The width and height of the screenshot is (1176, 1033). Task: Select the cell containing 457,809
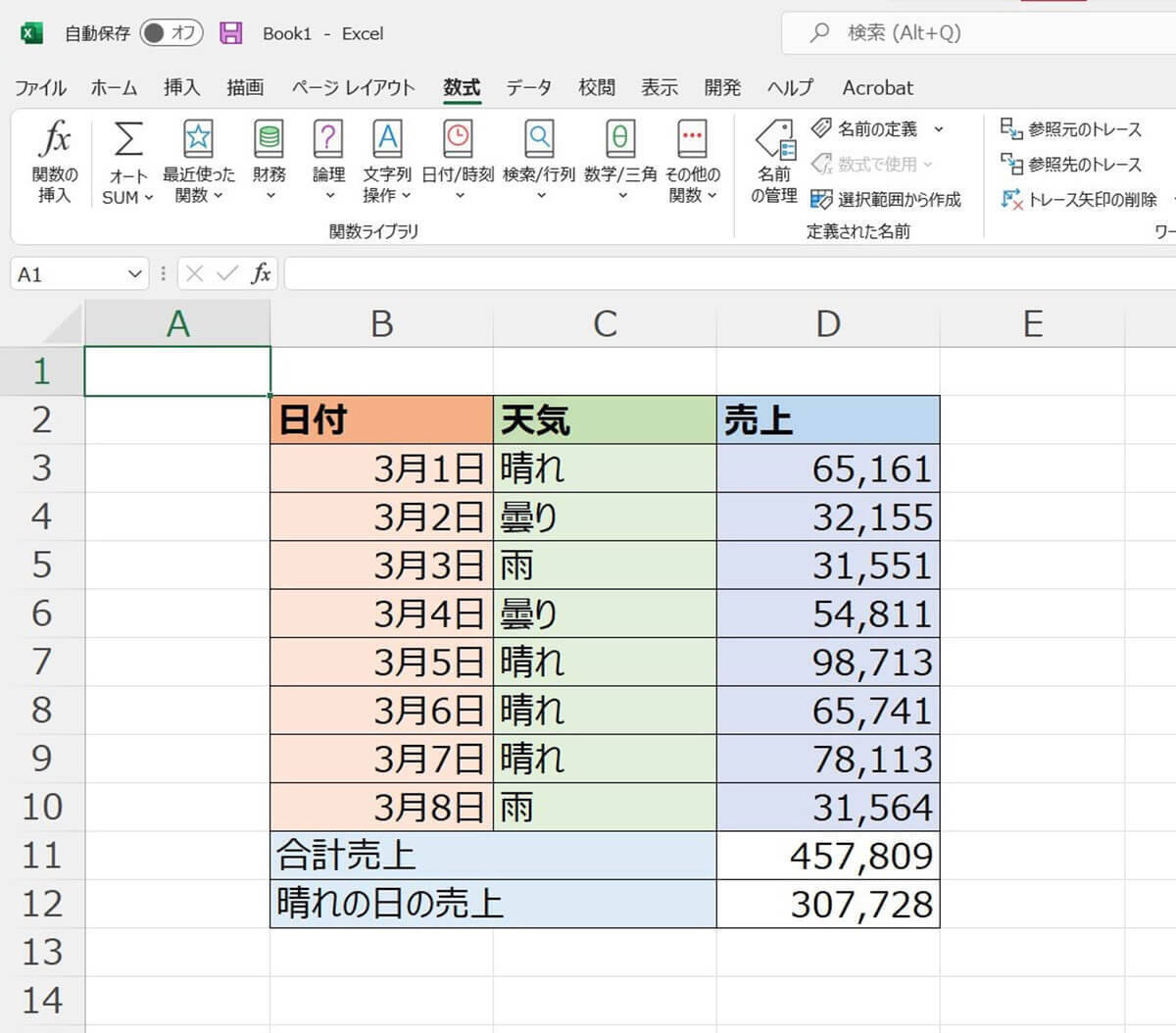click(828, 856)
